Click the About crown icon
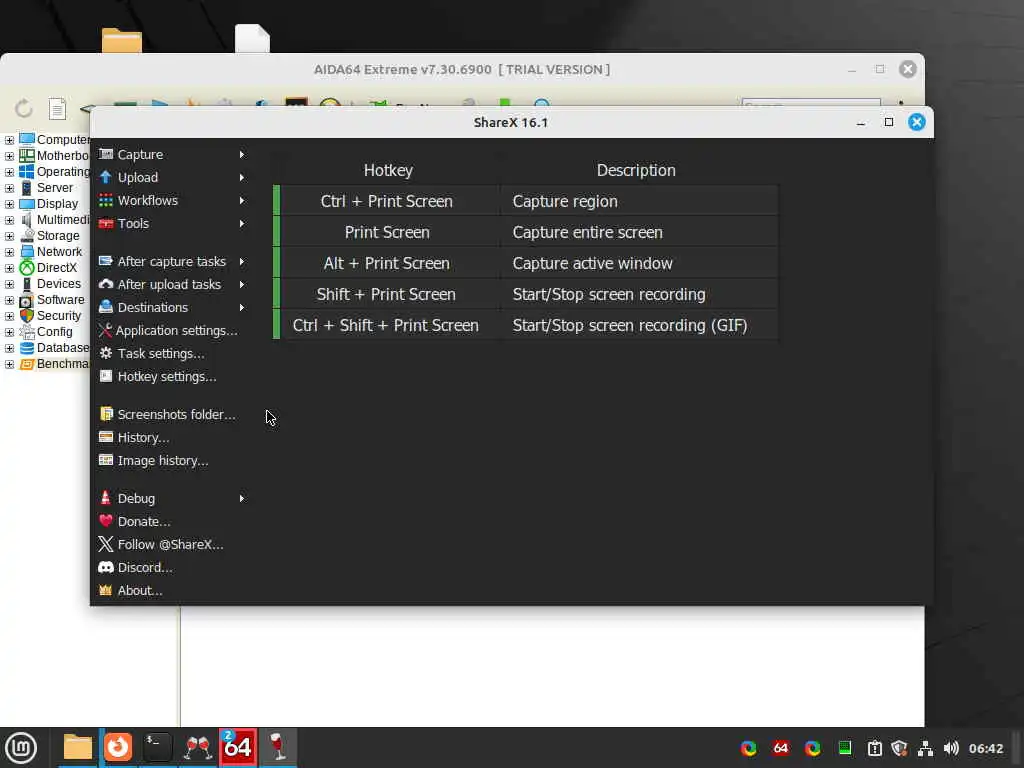 pyautogui.click(x=106, y=590)
